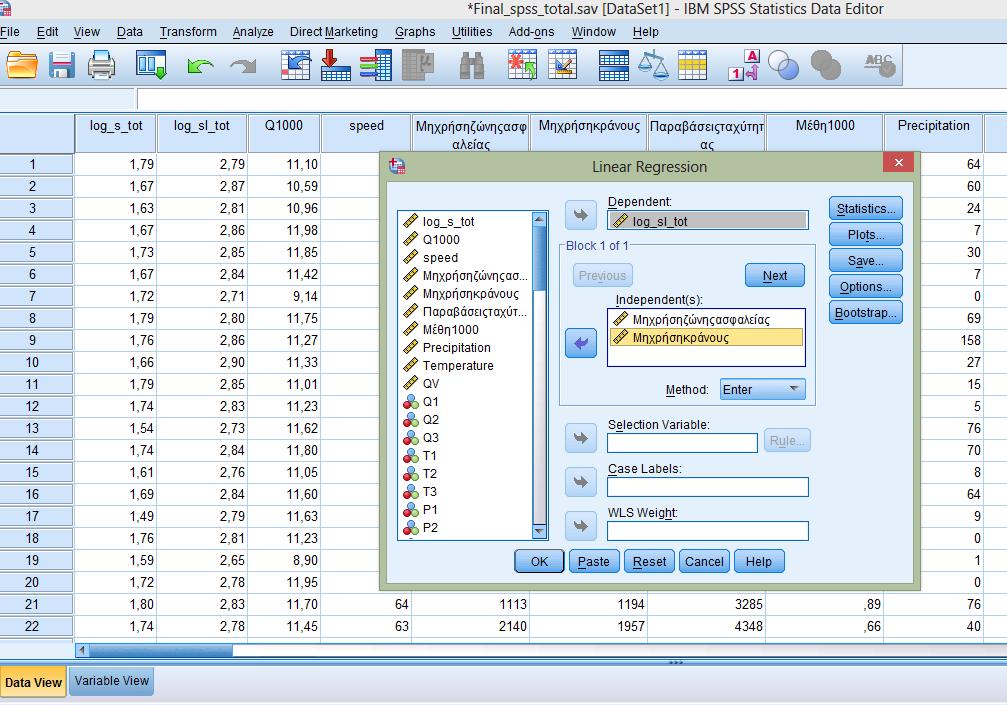
Task: Click the Precipitation column header in the data grid
Action: 933,134
